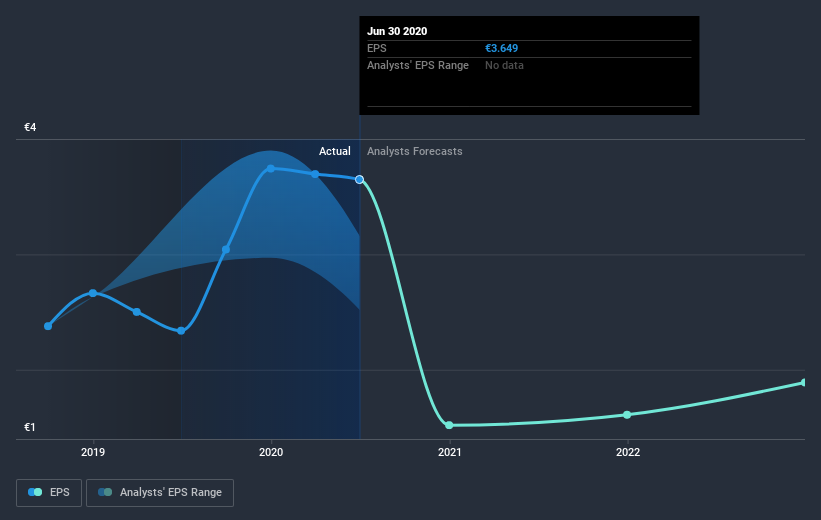The width and height of the screenshot is (821, 520).
Task: Click the EPS point on the steep rise before 2020
Action: 226,250
